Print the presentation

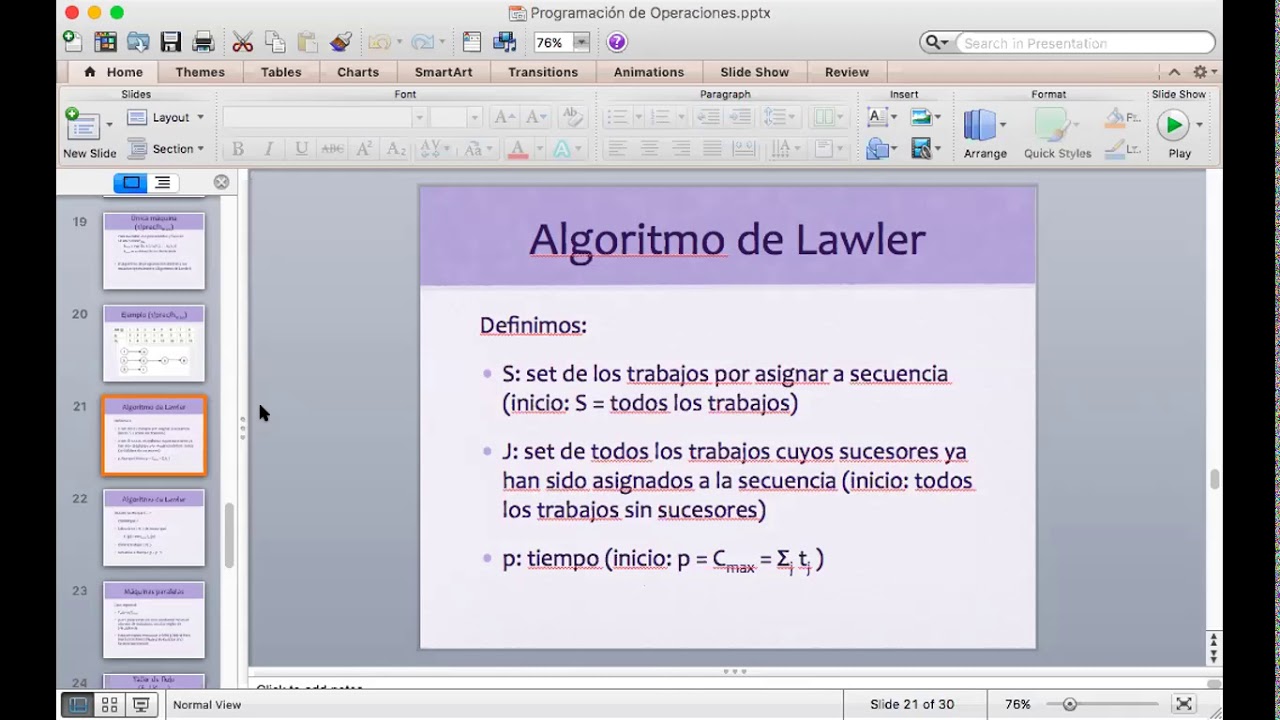pyautogui.click(x=203, y=42)
